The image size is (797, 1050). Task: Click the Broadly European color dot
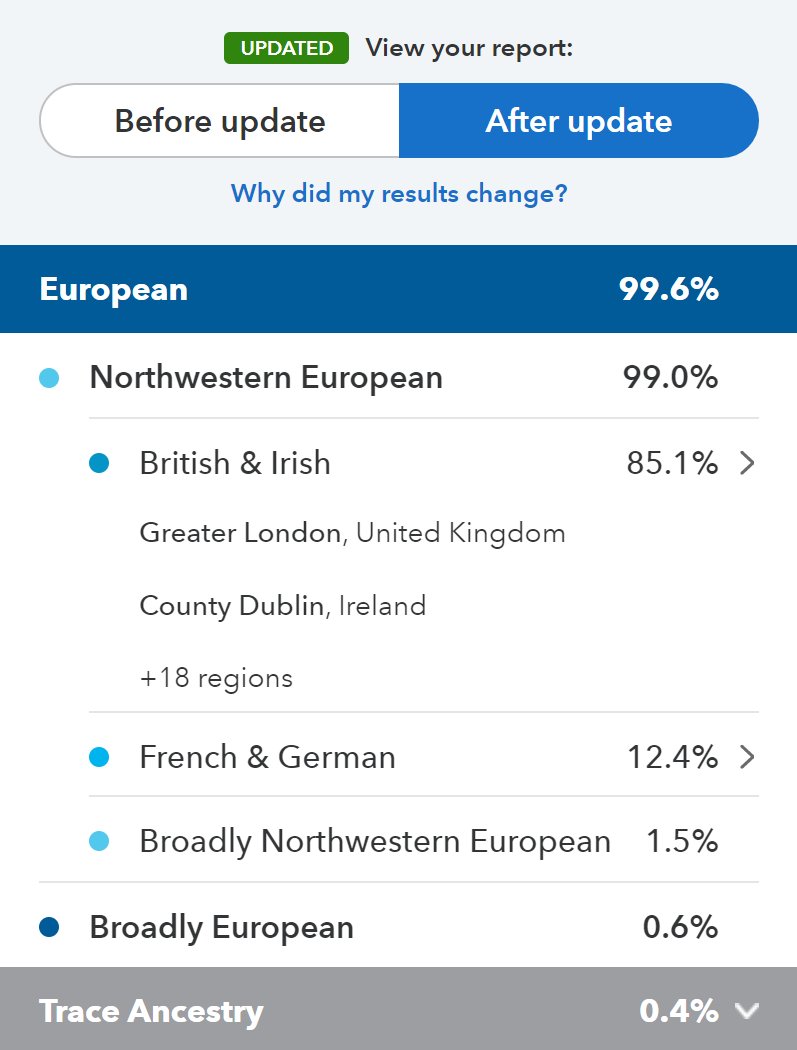[49, 927]
